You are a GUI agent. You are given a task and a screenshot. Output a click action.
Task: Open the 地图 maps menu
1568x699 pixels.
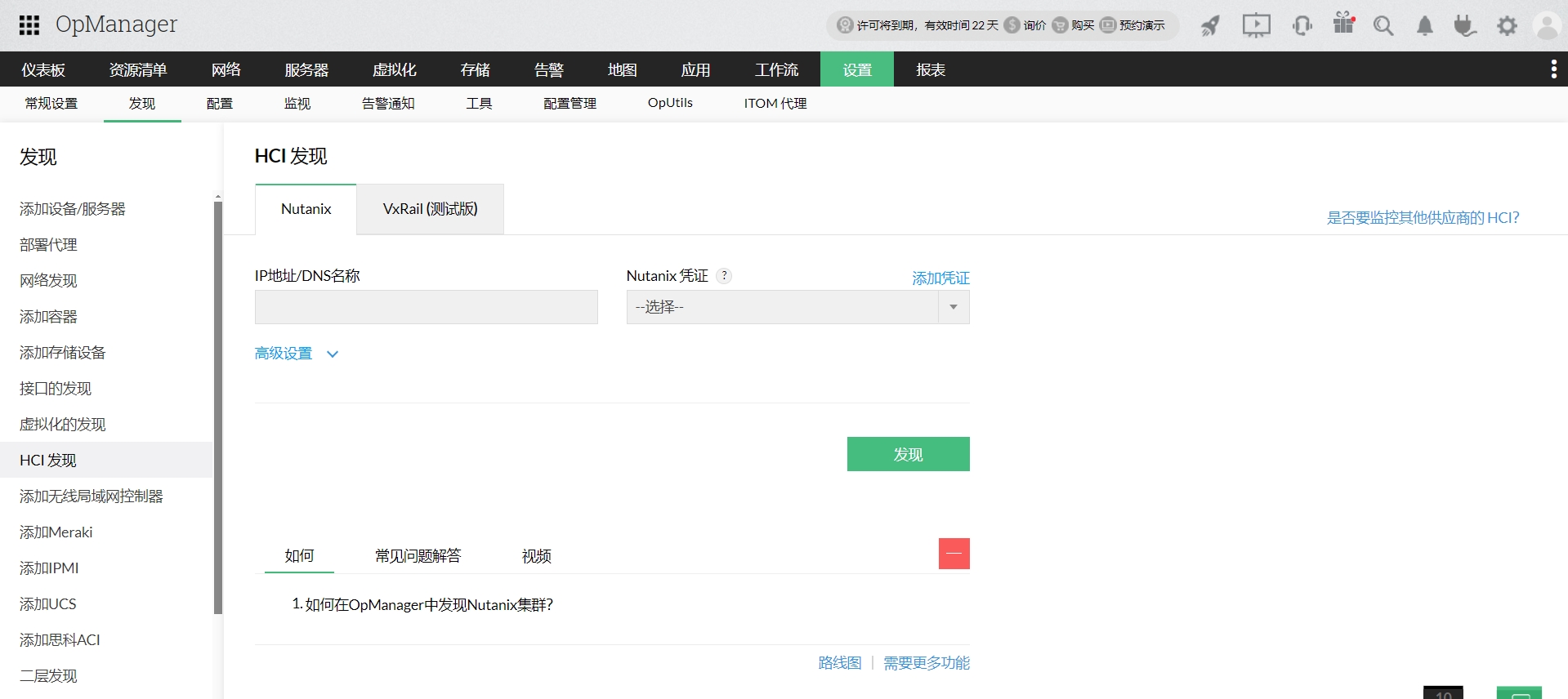coord(622,69)
